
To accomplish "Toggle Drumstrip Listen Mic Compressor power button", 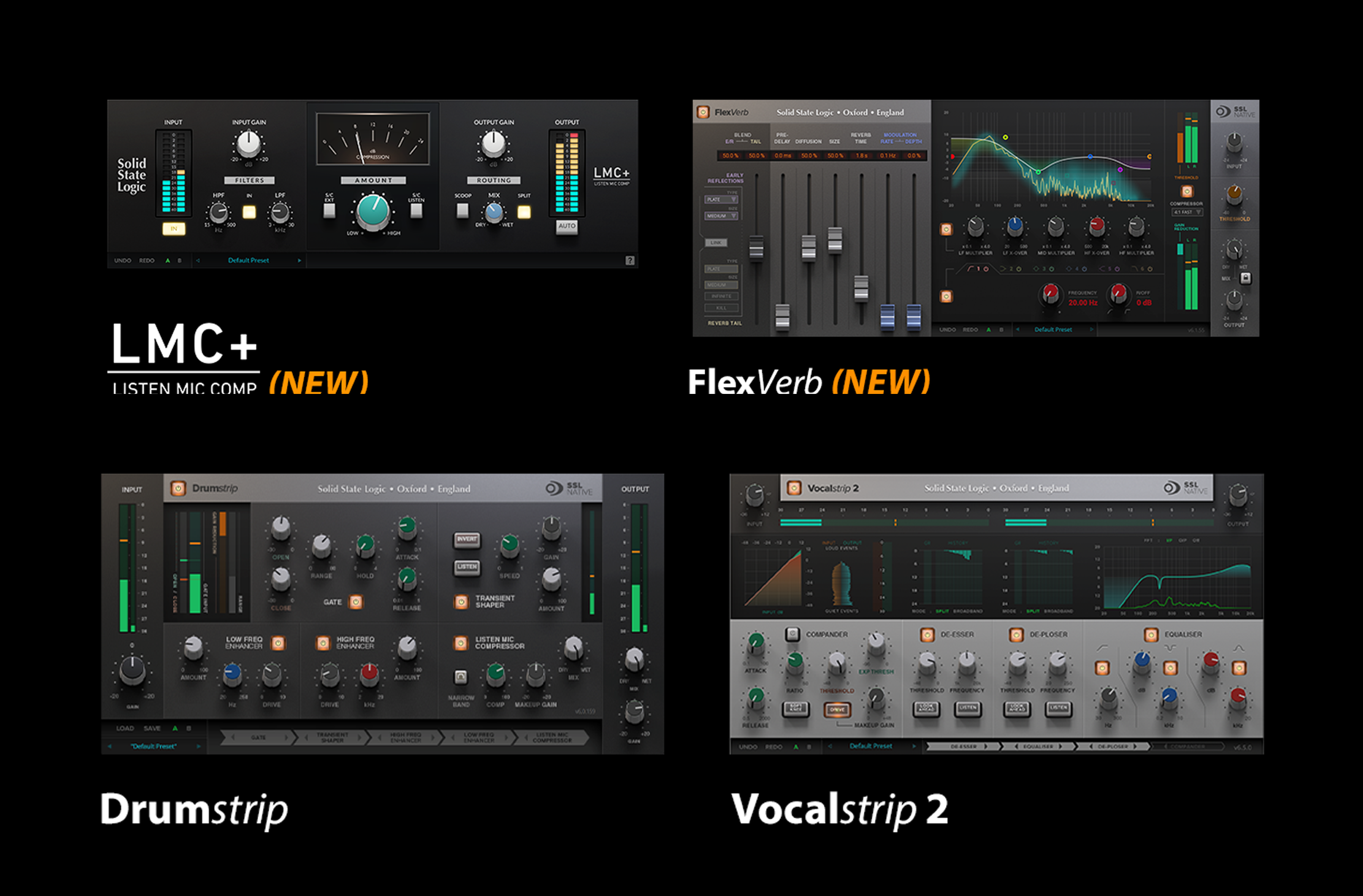I will coord(461,643).
